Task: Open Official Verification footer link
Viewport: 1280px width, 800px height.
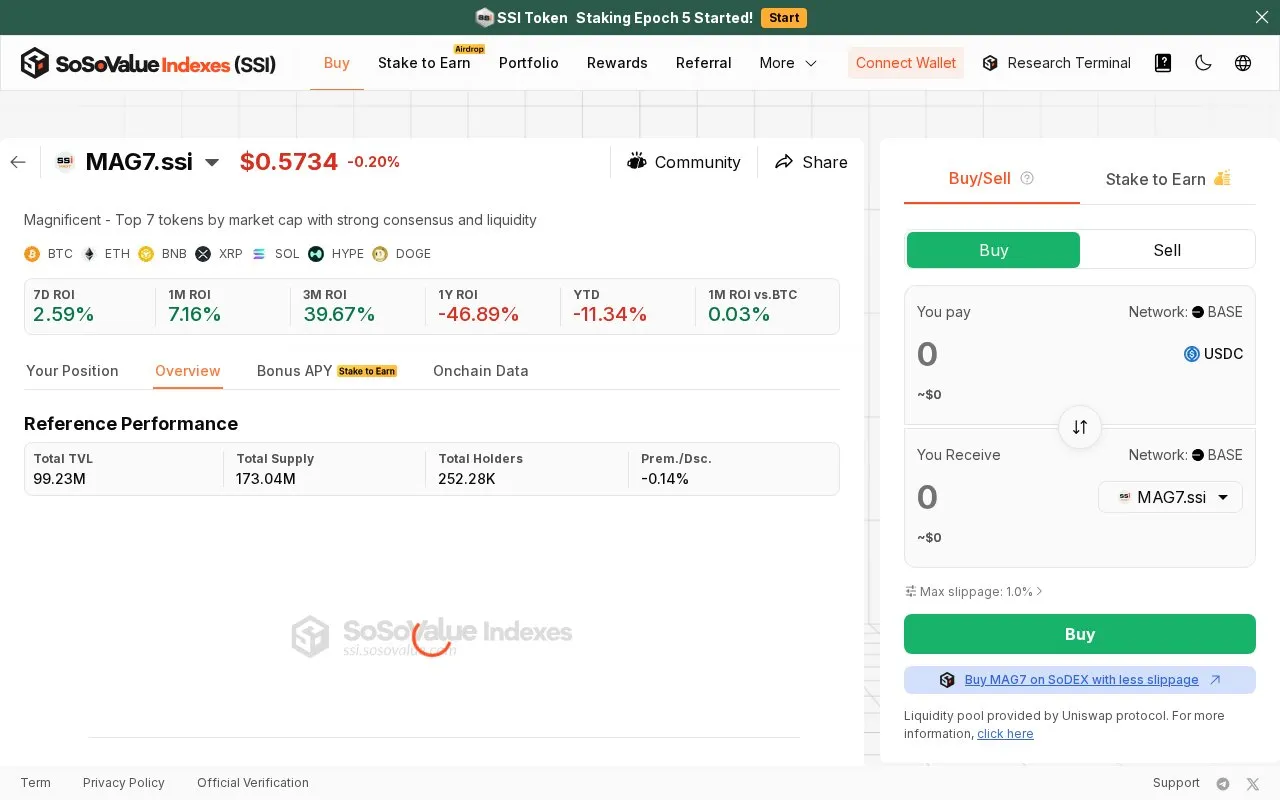Action: (253, 783)
